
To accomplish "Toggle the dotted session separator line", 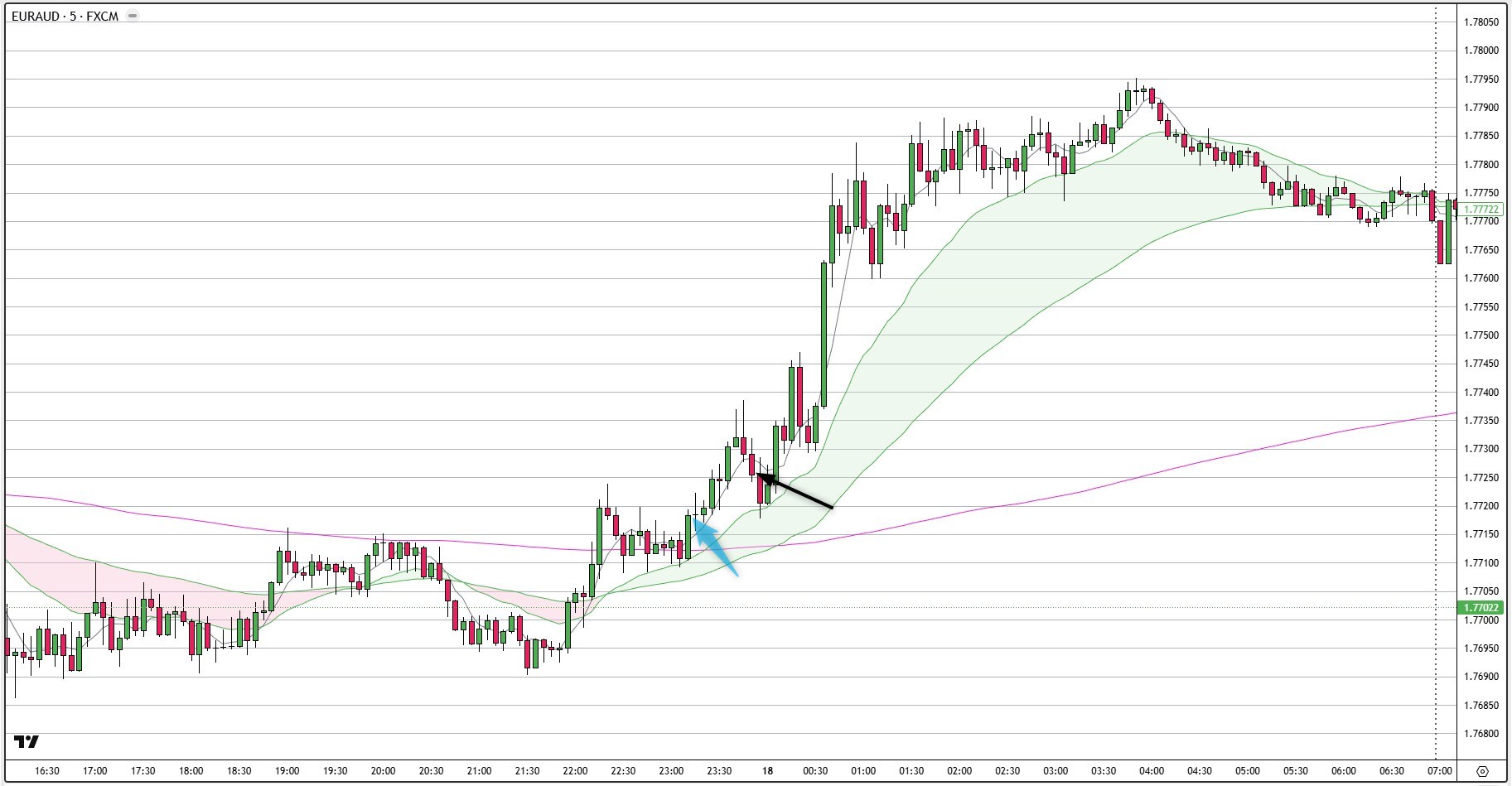I will click(1436, 373).
